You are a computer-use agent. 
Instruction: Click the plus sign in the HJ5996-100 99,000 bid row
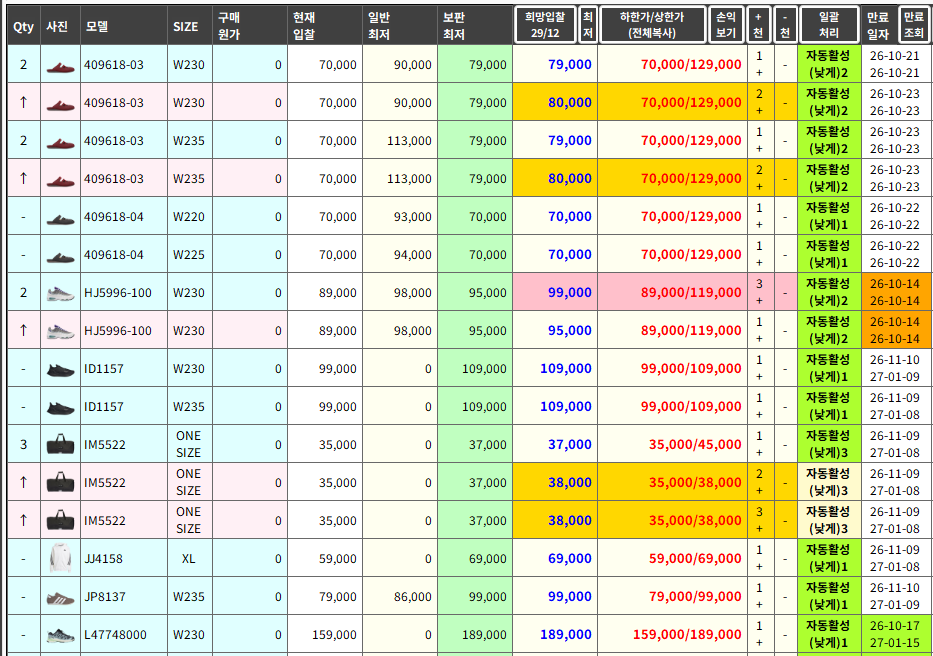click(759, 301)
